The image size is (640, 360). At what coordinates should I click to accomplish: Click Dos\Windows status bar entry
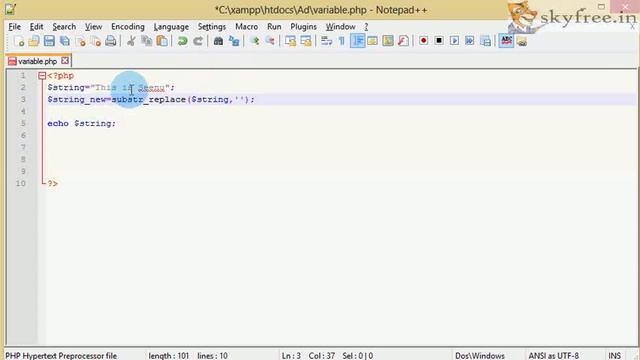coord(480,356)
